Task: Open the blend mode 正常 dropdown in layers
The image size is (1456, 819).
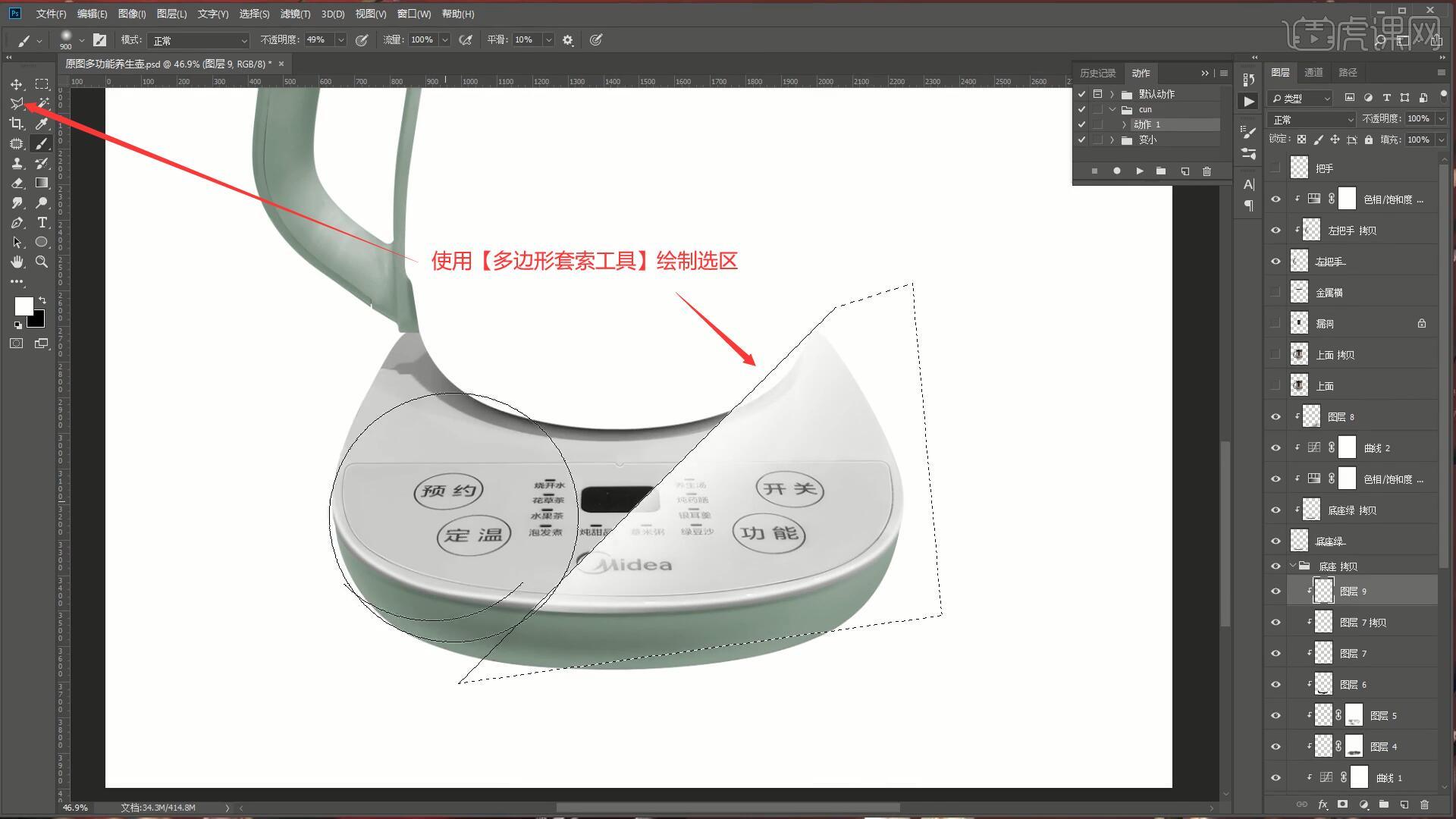Action: [1311, 120]
